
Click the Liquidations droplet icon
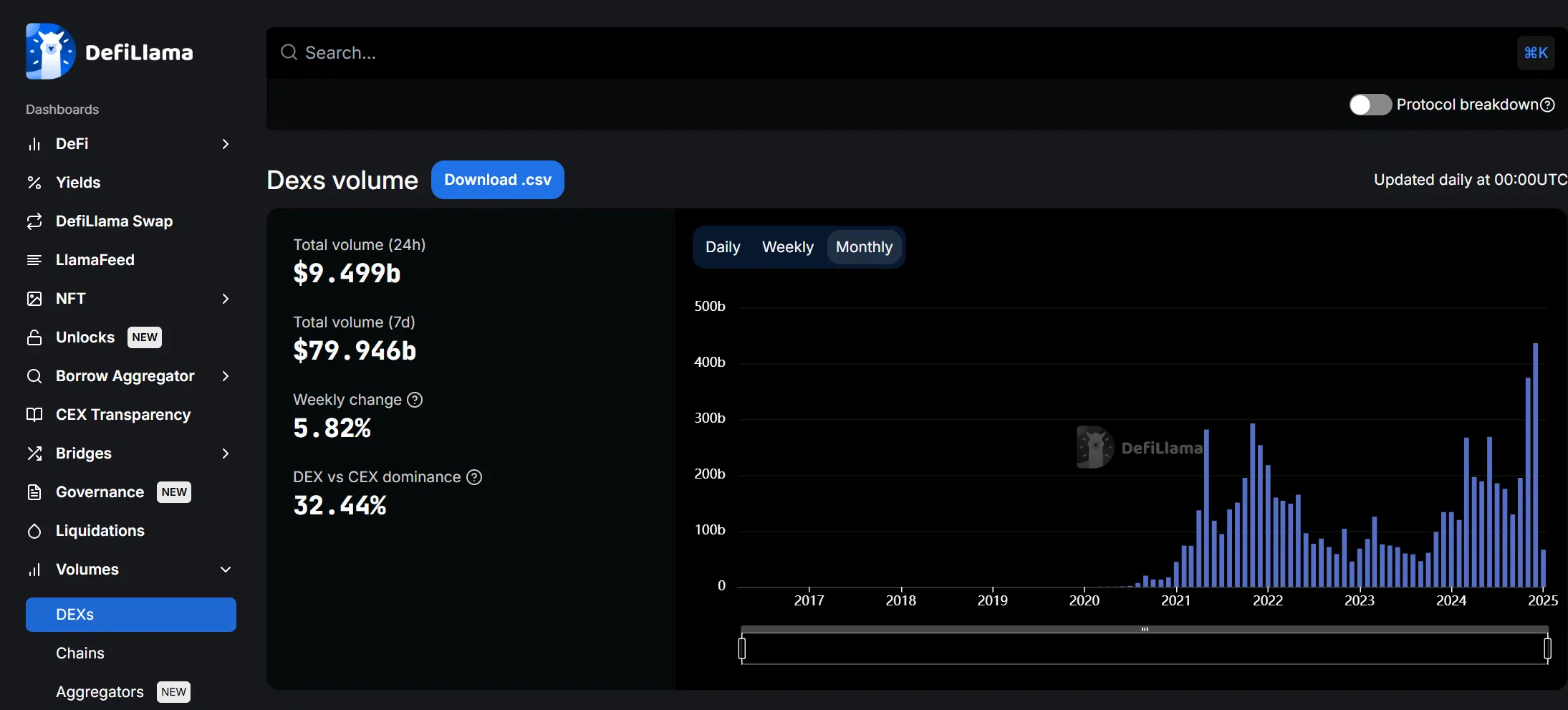click(x=34, y=531)
